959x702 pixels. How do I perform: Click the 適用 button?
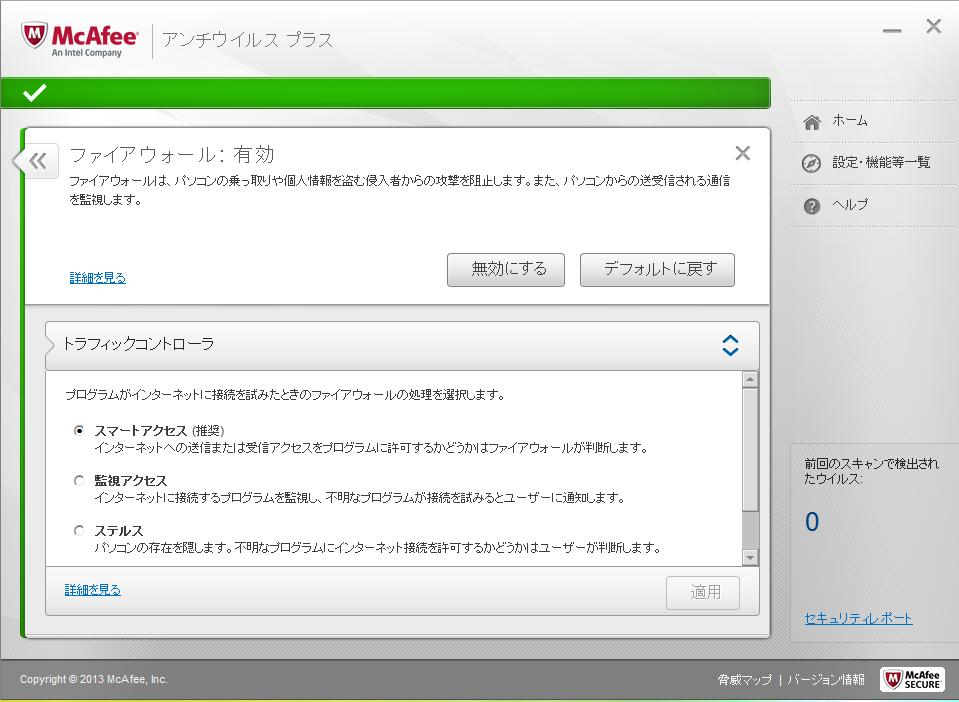(x=703, y=593)
